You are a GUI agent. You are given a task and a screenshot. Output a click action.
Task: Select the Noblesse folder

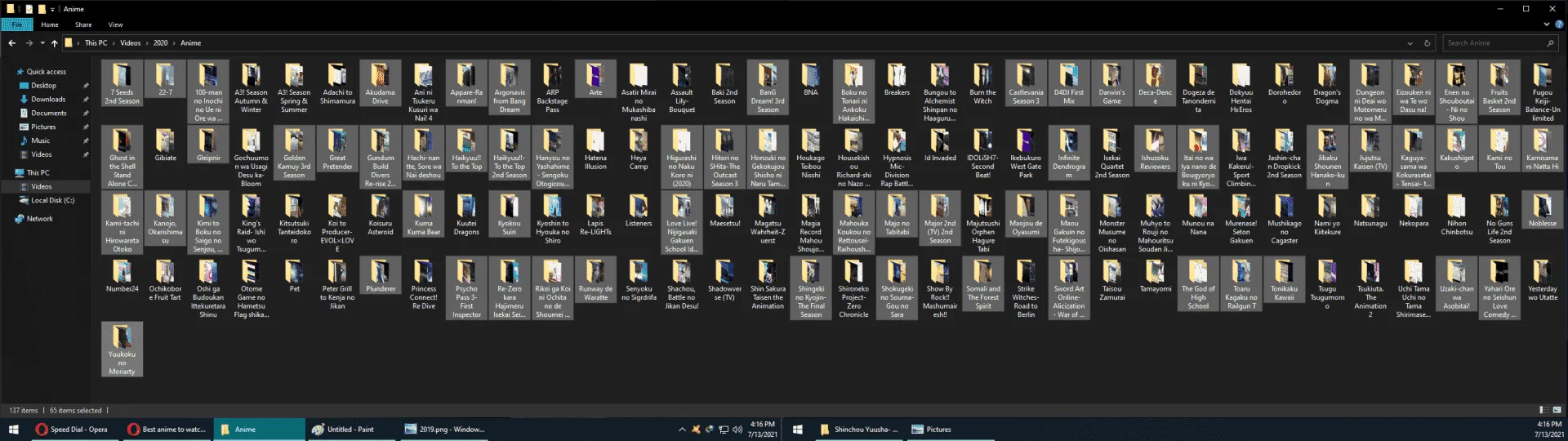click(x=1543, y=210)
